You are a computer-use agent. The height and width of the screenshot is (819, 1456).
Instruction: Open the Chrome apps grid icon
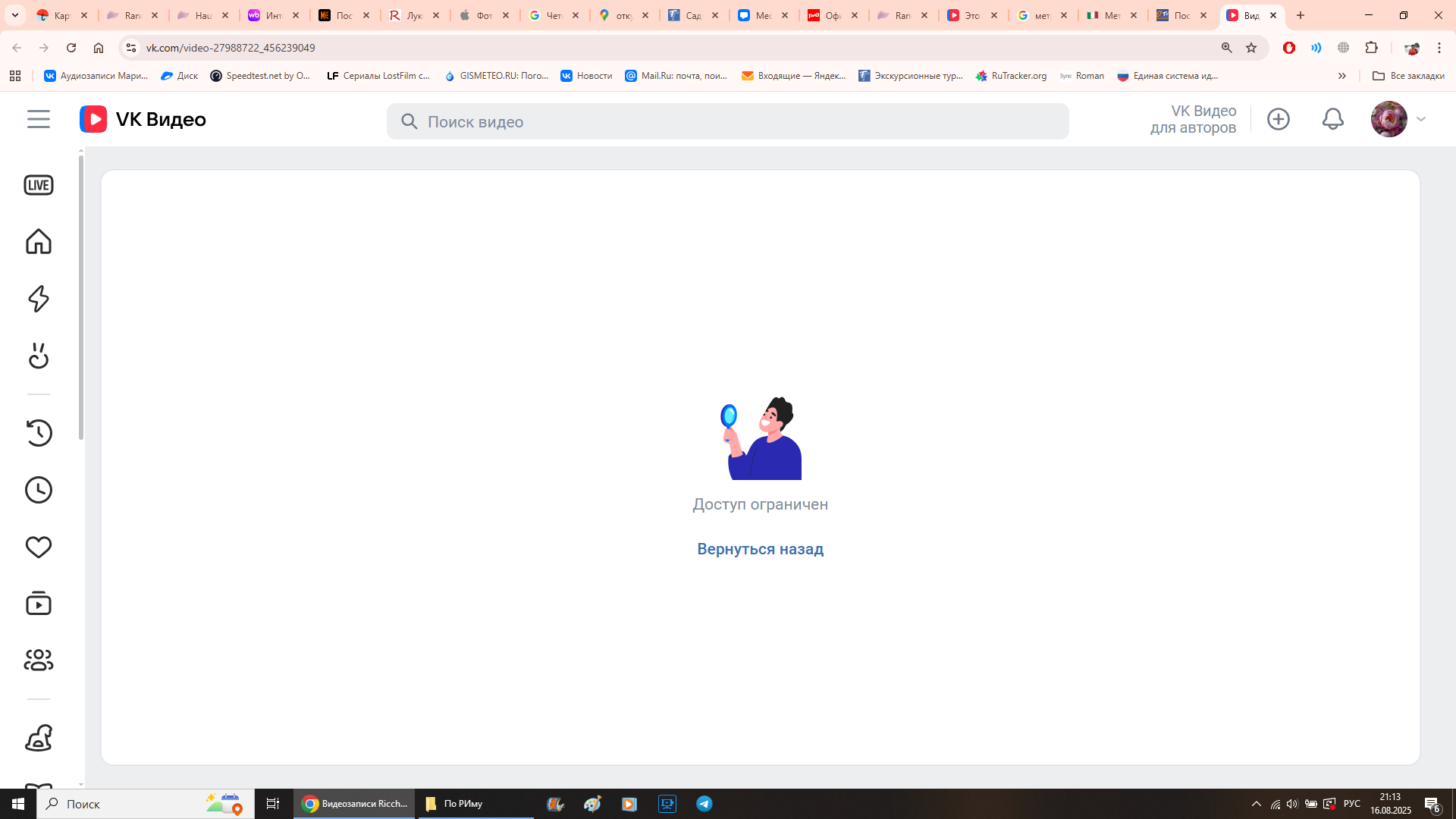15,76
